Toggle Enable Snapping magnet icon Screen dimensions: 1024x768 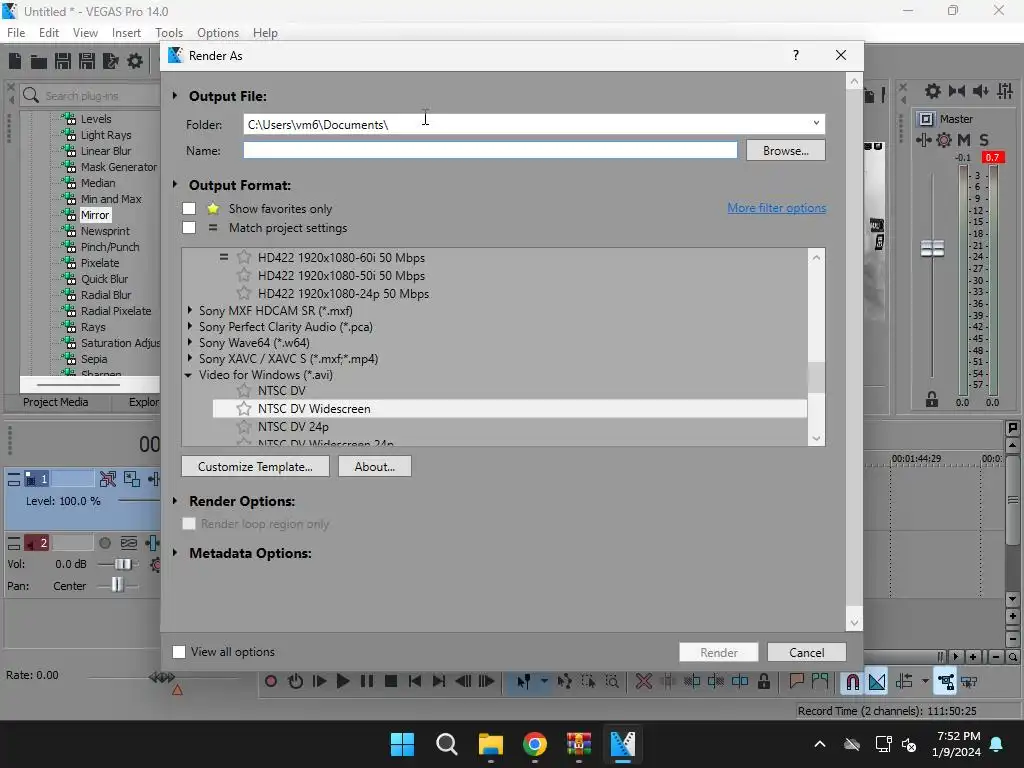(852, 682)
